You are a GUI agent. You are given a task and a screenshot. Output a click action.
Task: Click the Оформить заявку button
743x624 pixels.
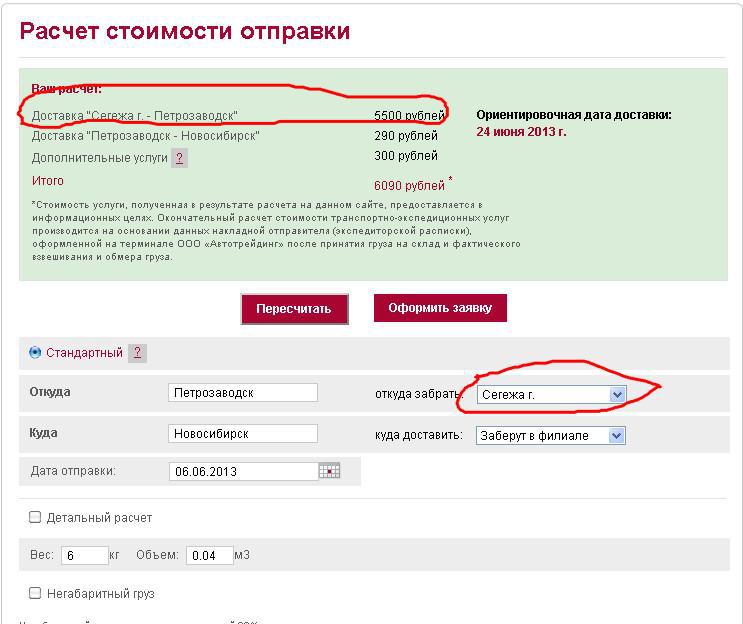coord(440,308)
